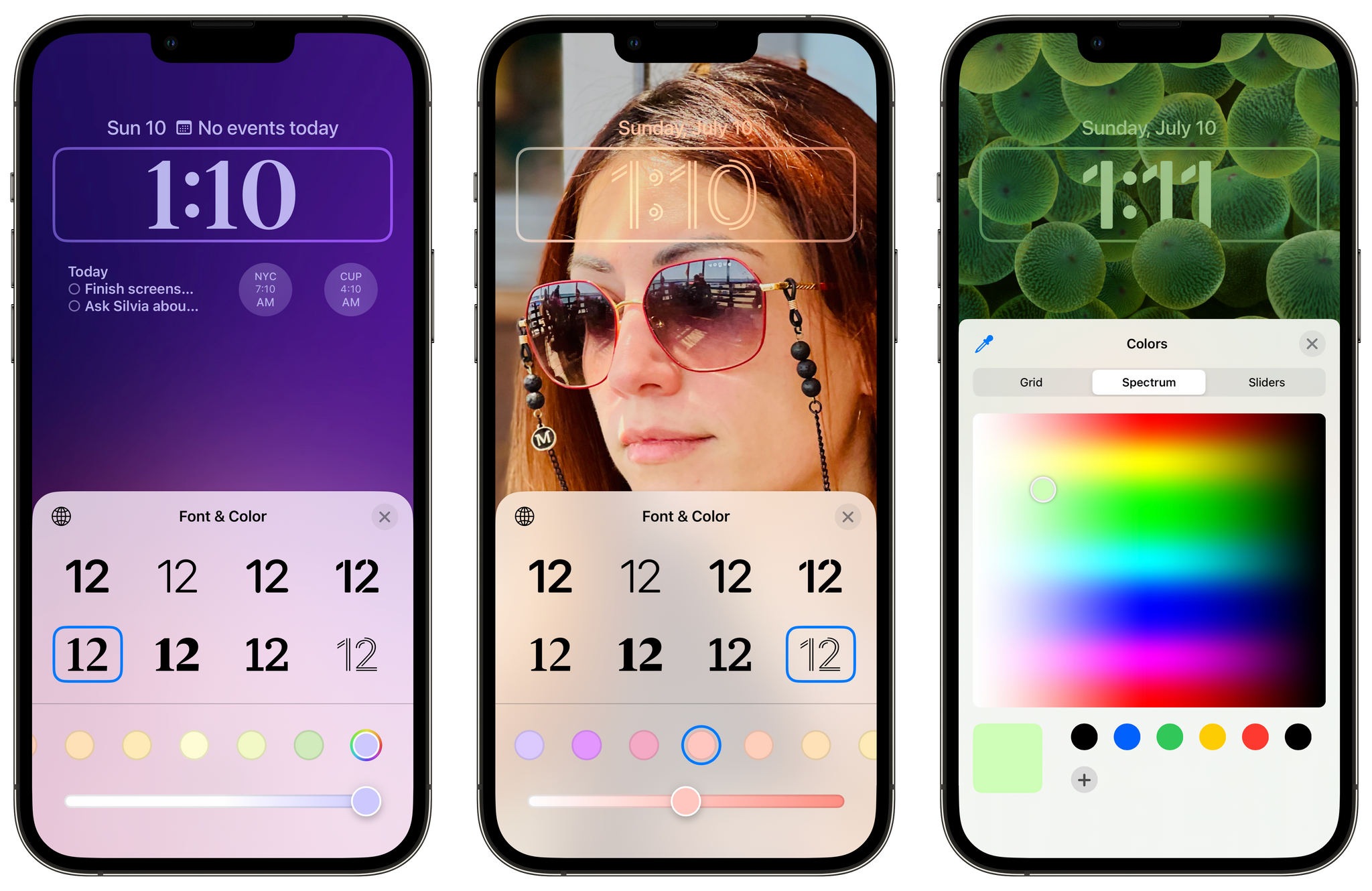Switch to Sliders color picker tab
Image resolution: width=1372 pixels, height=891 pixels.
pos(1265,382)
